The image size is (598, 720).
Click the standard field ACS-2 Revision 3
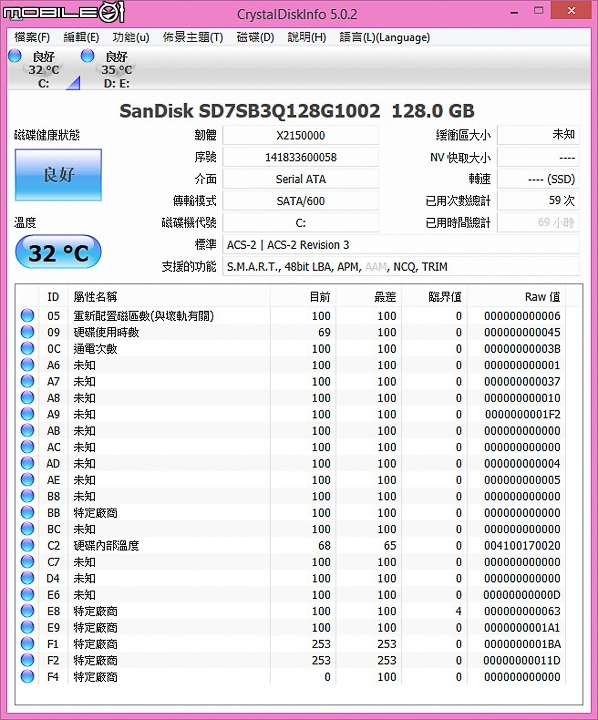[401, 245]
